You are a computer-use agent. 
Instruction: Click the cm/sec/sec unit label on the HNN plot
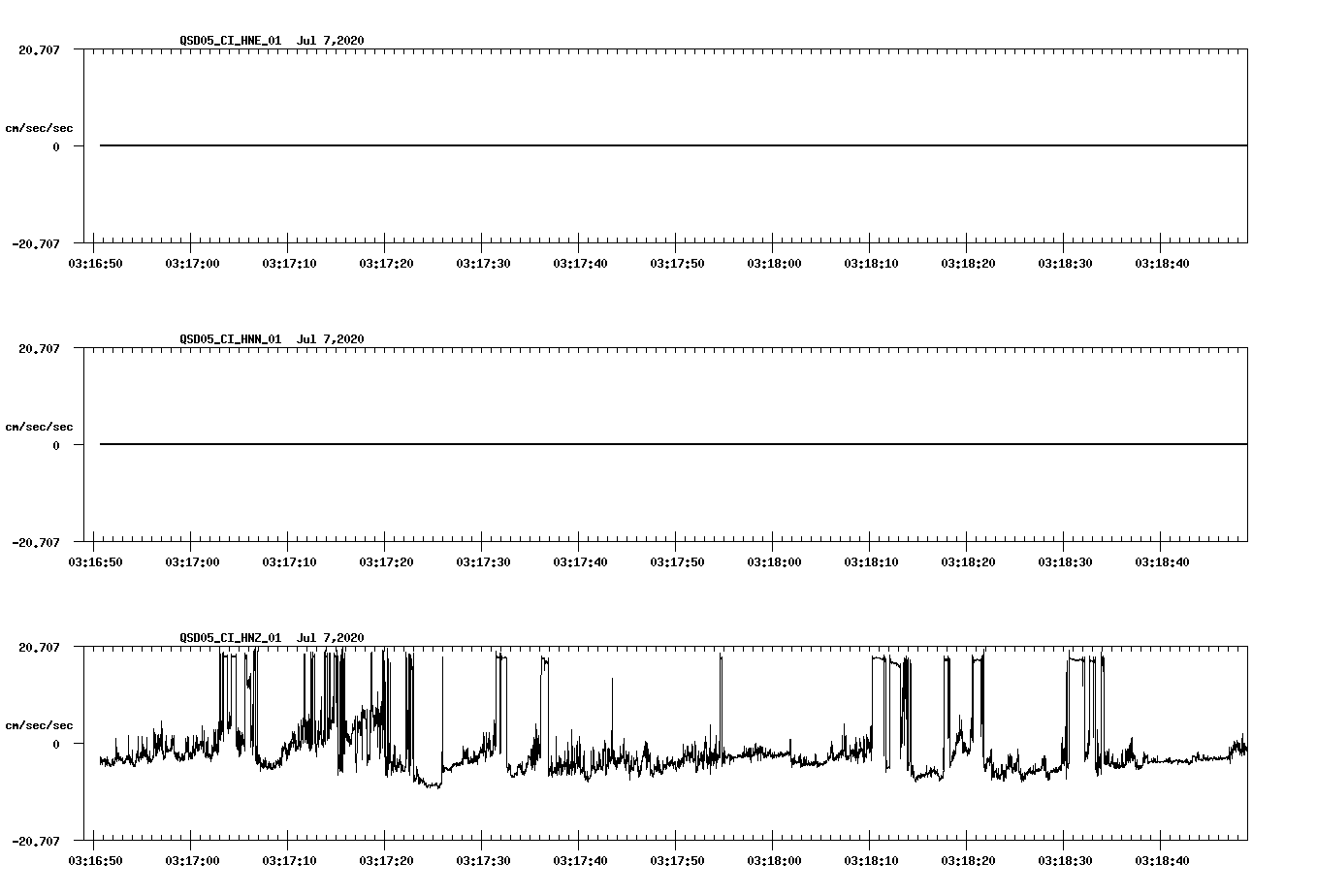coord(39,427)
